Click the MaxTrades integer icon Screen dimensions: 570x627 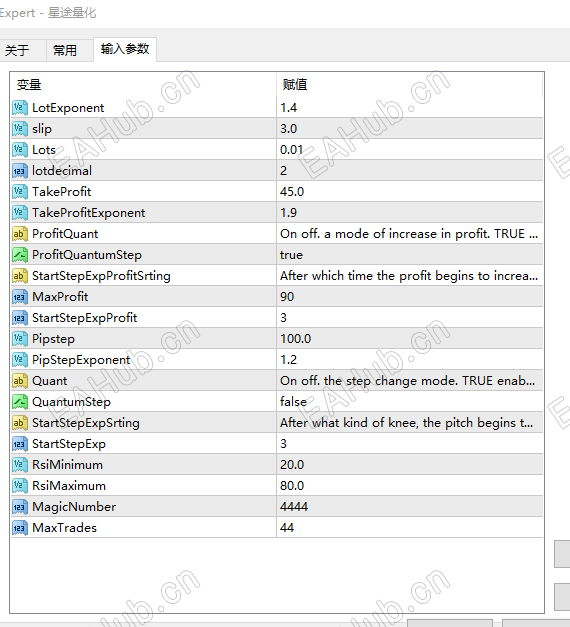(20, 527)
